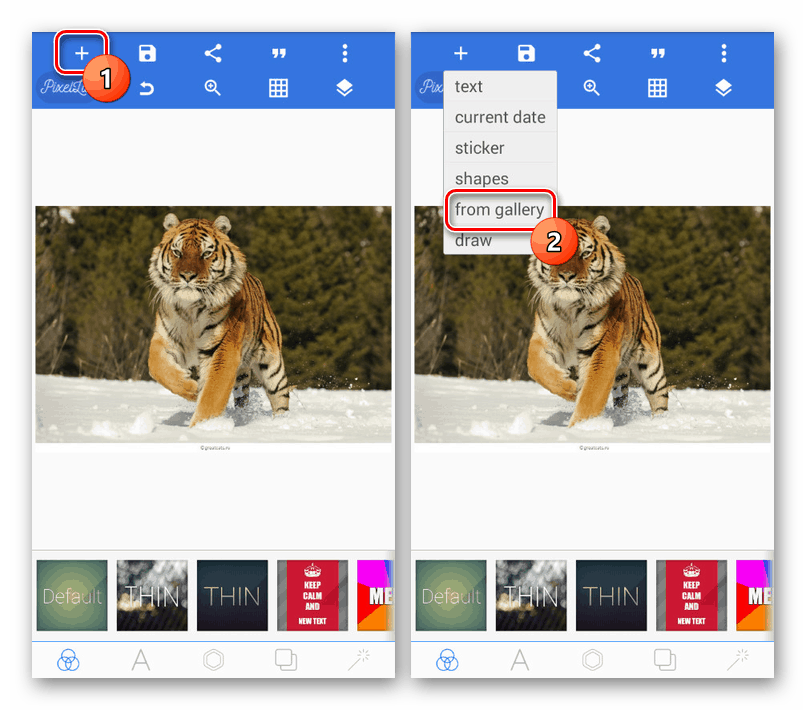Select Keep Calm preset in right screen

click(691, 595)
